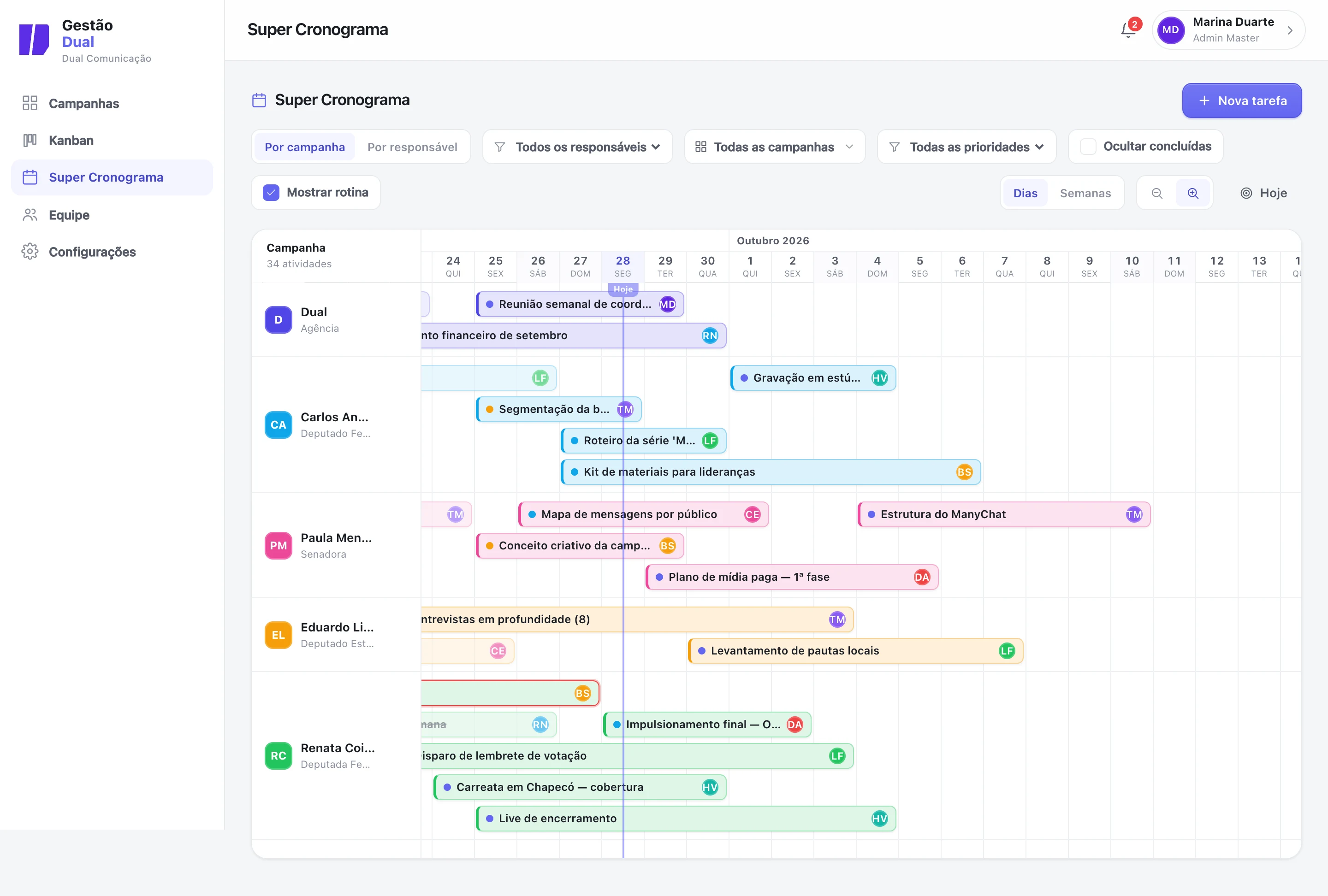Go to Campanhas in the sidebar
This screenshot has width=1328, height=896.
point(112,103)
